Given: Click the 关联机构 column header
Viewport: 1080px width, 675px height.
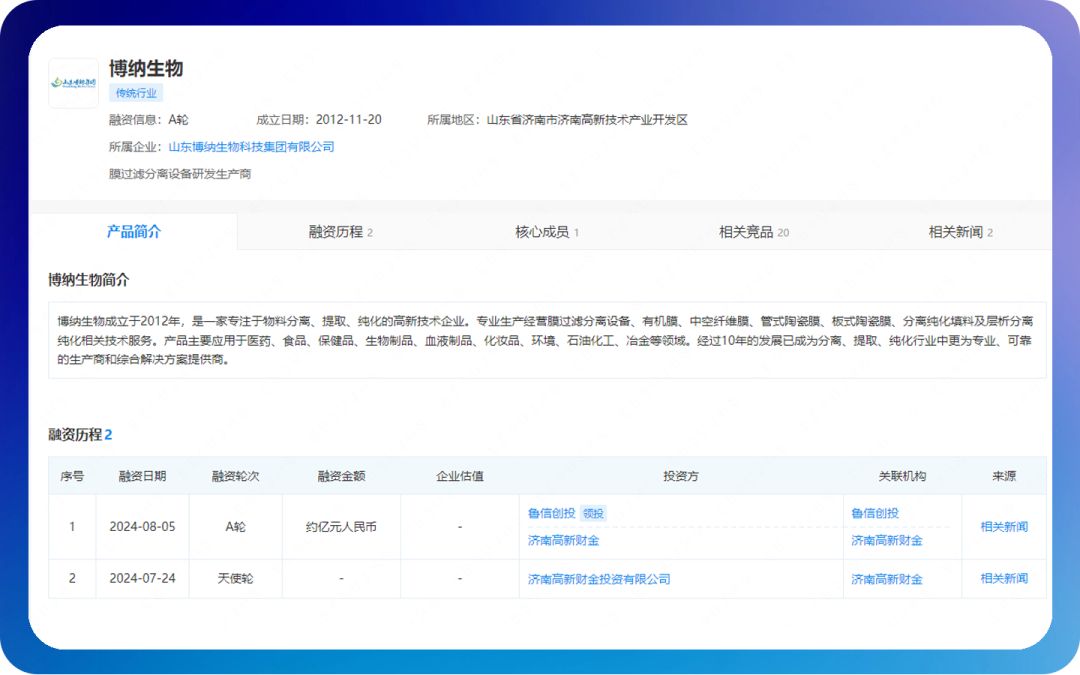Looking at the screenshot, I should click(x=902, y=476).
